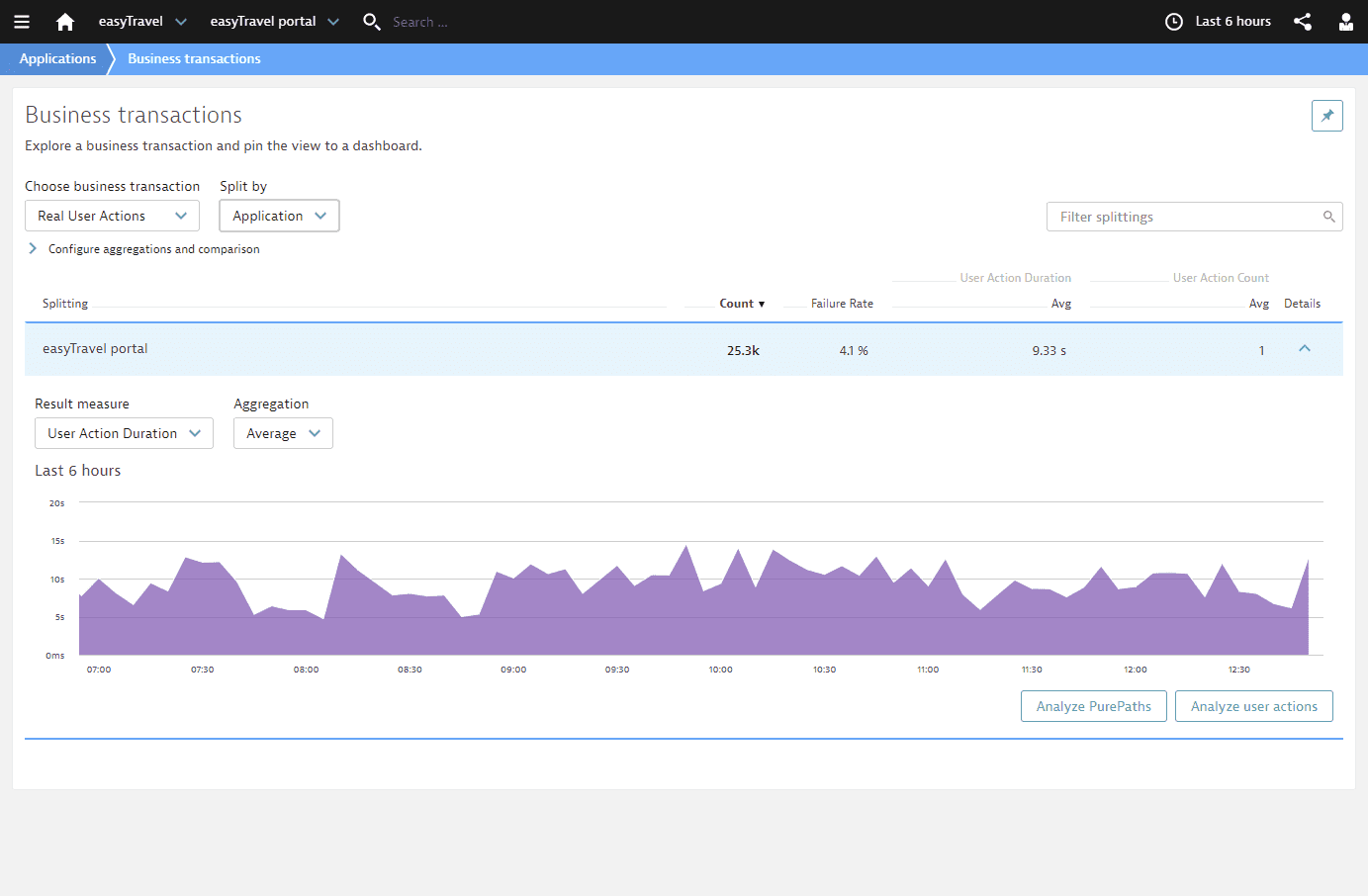The image size is (1368, 896).
Task: Click the clock timeframe icon
Action: (x=1174, y=22)
